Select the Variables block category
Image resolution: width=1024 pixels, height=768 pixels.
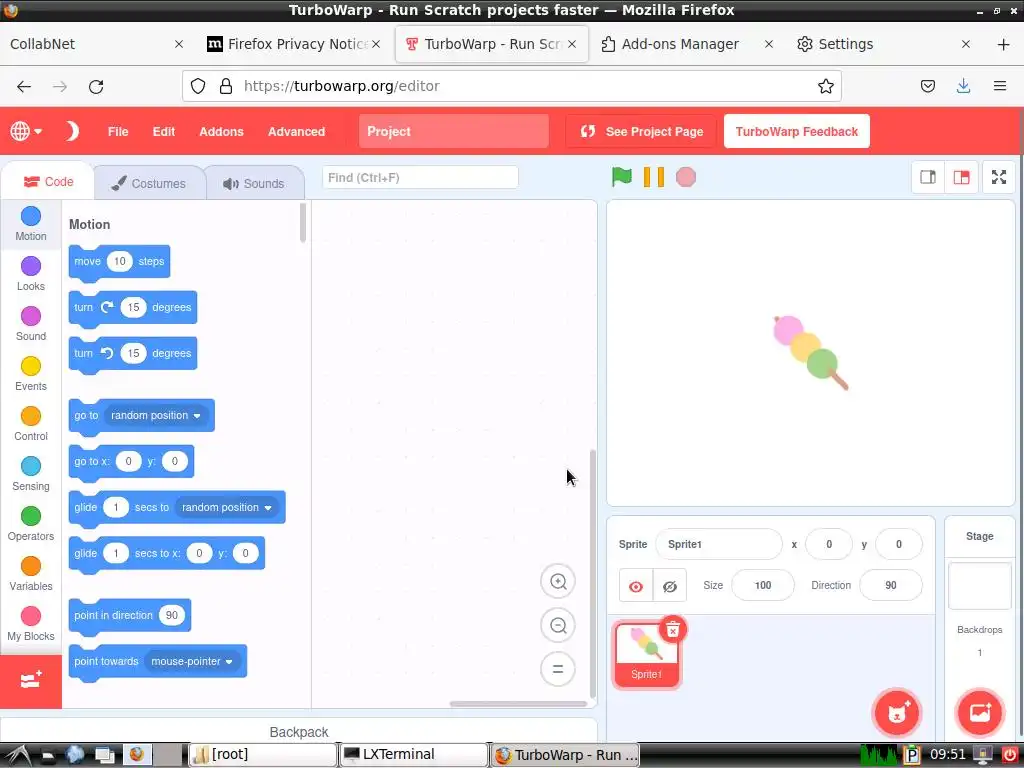coord(31,574)
